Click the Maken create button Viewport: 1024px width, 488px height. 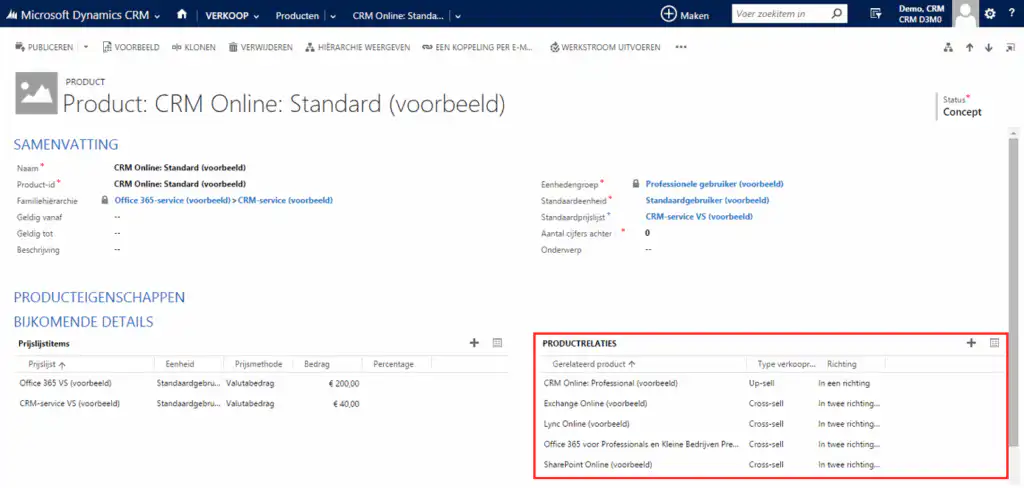[x=685, y=14]
